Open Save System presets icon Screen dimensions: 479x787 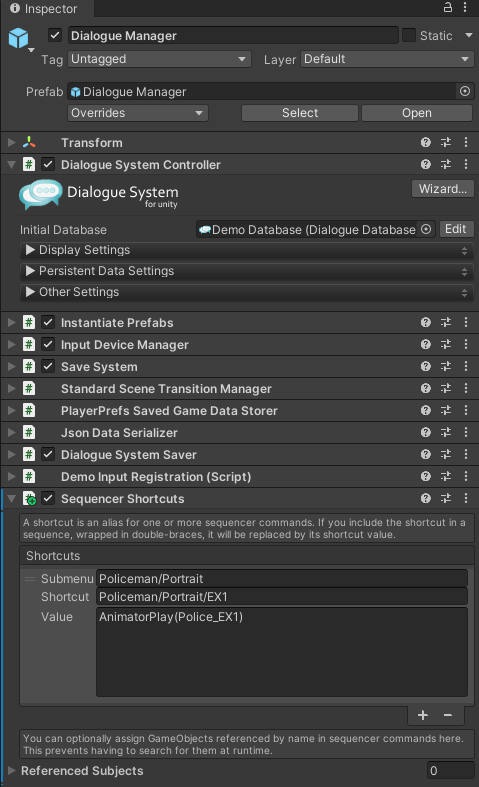[x=446, y=367]
